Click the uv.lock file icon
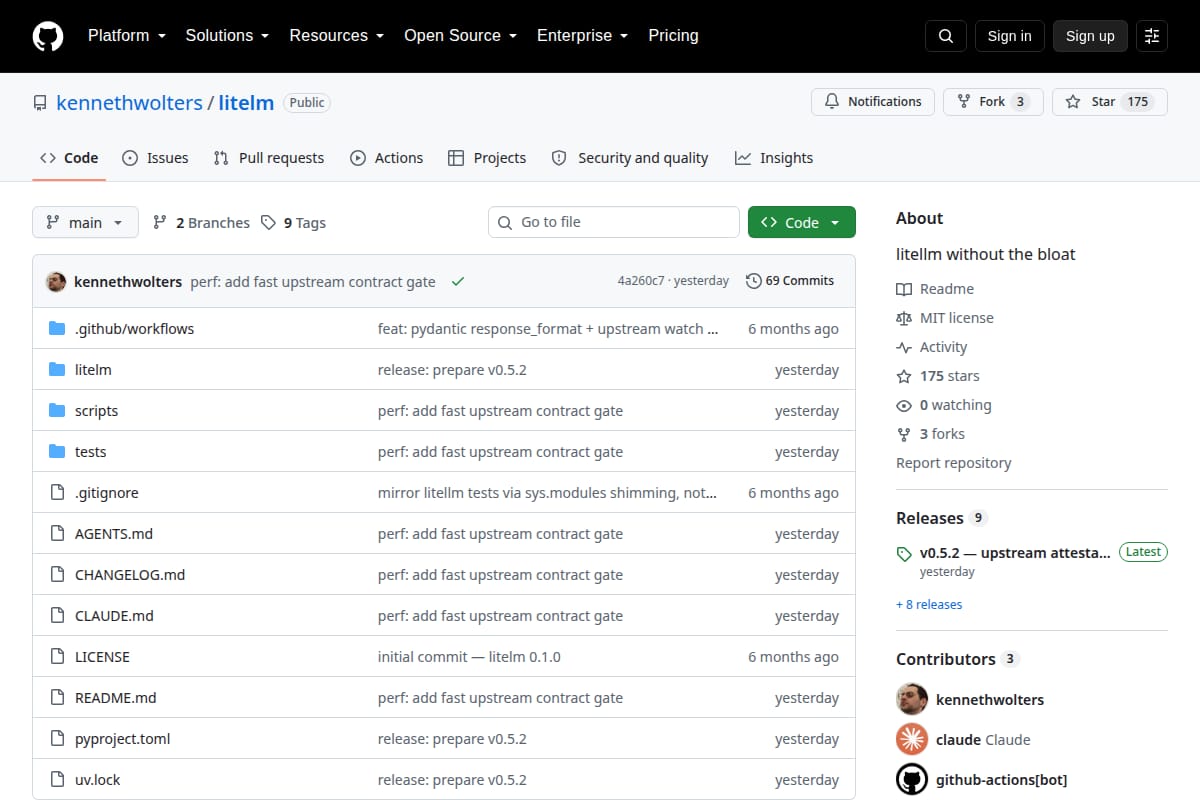 pos(57,780)
